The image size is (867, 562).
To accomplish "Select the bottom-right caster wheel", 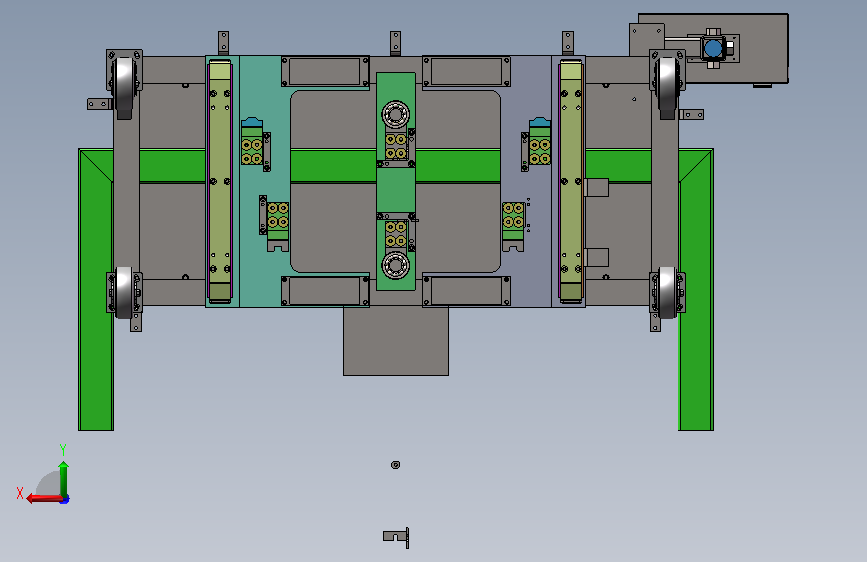I will [x=668, y=293].
